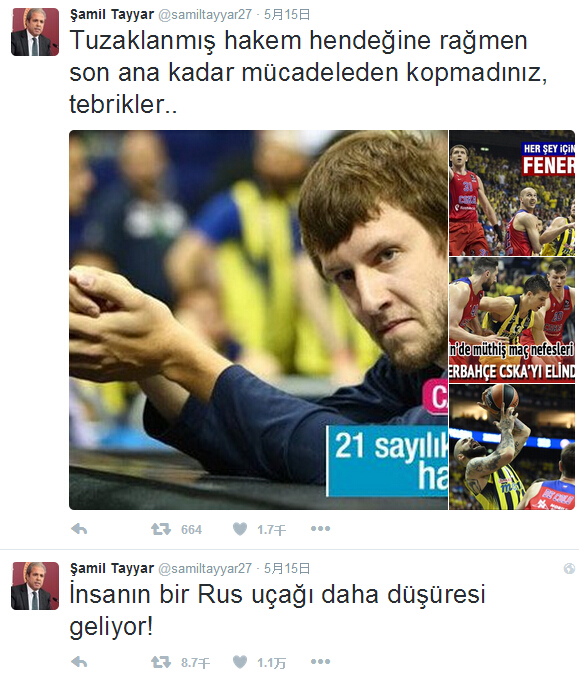Retweet the first tweet with 664 retweets
Image resolution: width=579 pixels, height=677 pixels.
[161, 529]
